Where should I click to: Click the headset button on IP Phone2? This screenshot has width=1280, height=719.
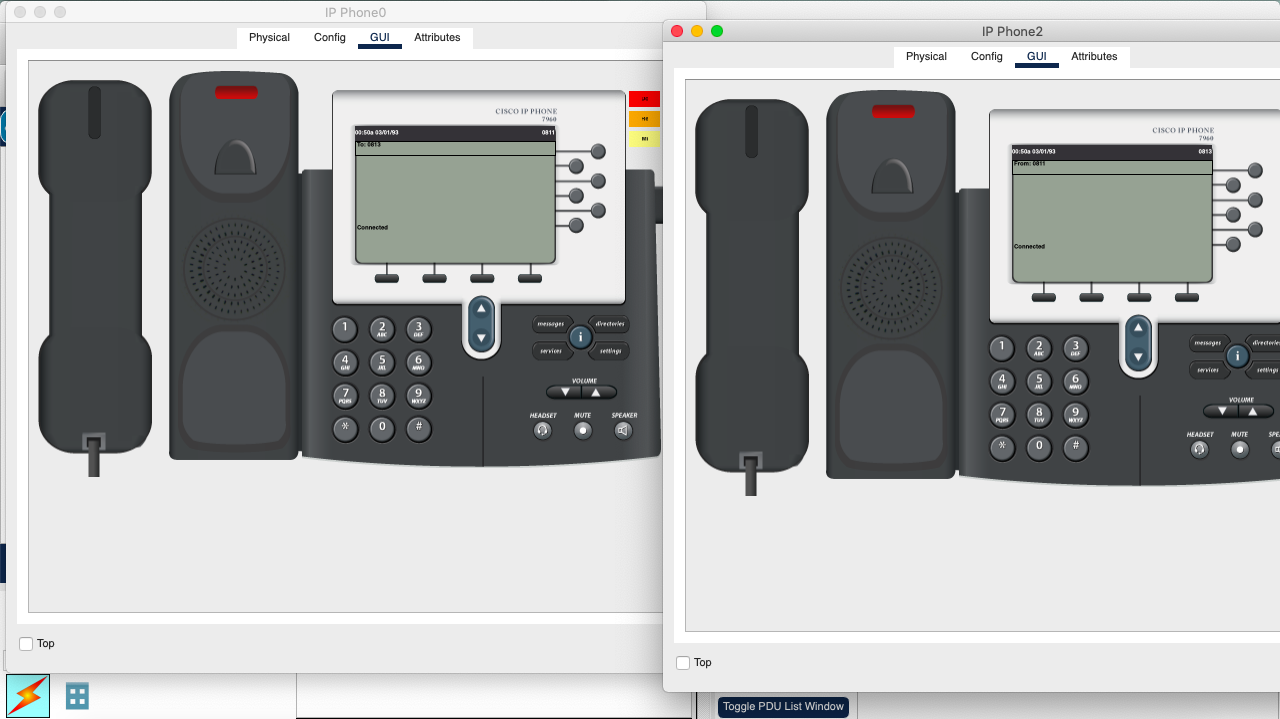(1200, 450)
